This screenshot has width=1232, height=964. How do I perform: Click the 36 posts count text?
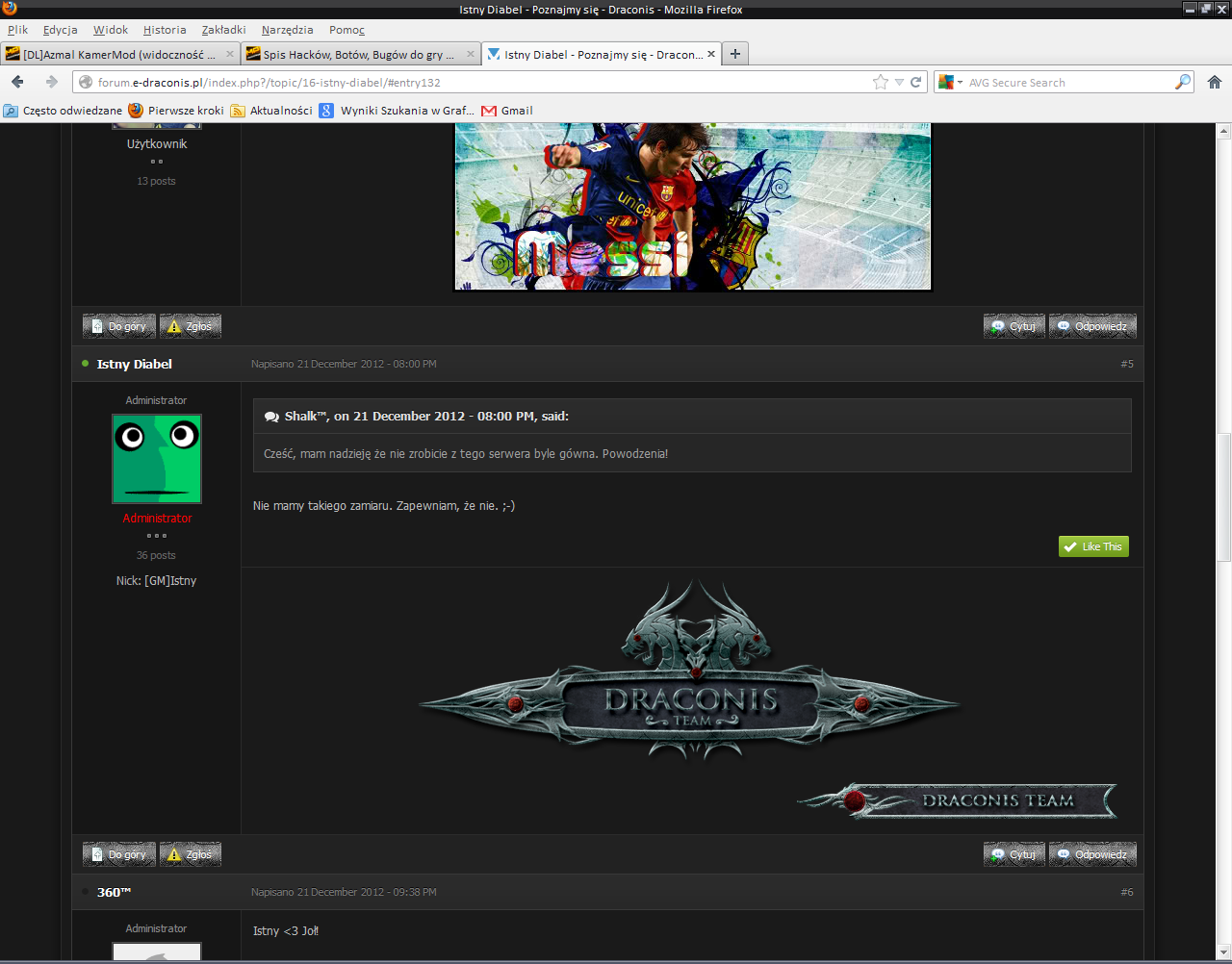coord(156,555)
